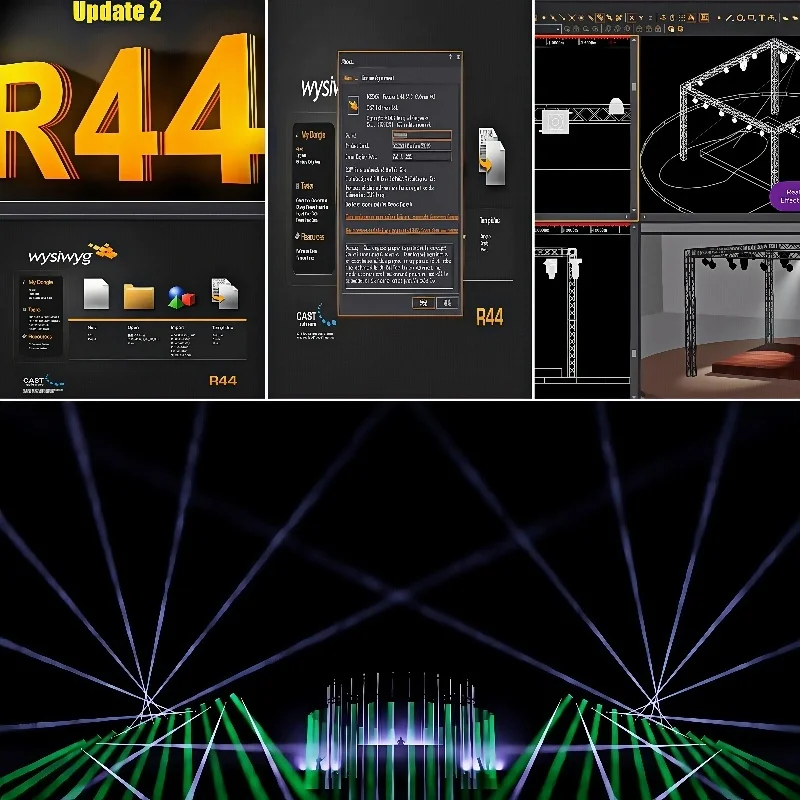Select the Rectangle draw tool in CAD toolbar
This screenshot has height=800, width=800.
coord(751,18)
